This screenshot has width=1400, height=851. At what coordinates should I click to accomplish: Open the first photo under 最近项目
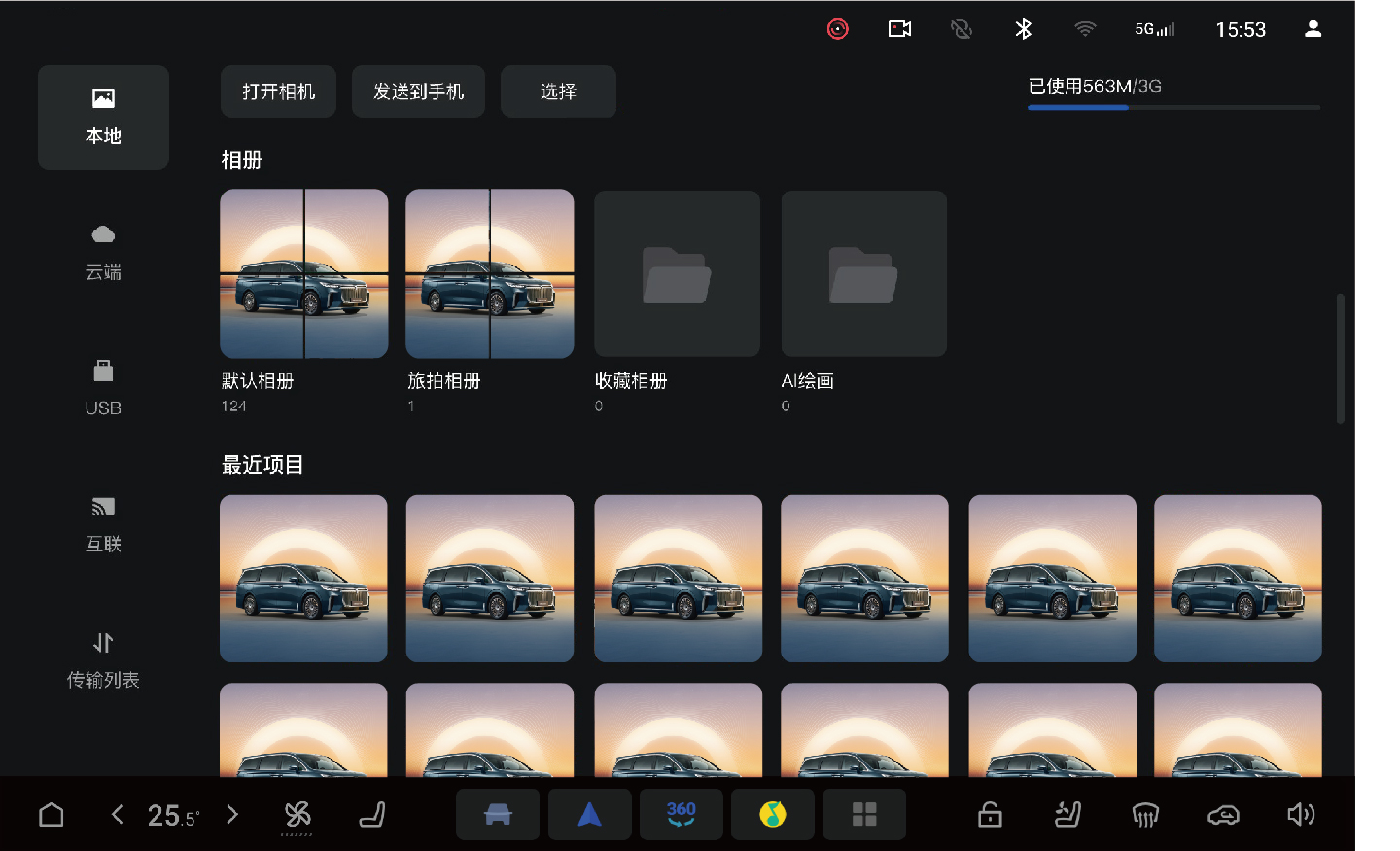pyautogui.click(x=303, y=579)
